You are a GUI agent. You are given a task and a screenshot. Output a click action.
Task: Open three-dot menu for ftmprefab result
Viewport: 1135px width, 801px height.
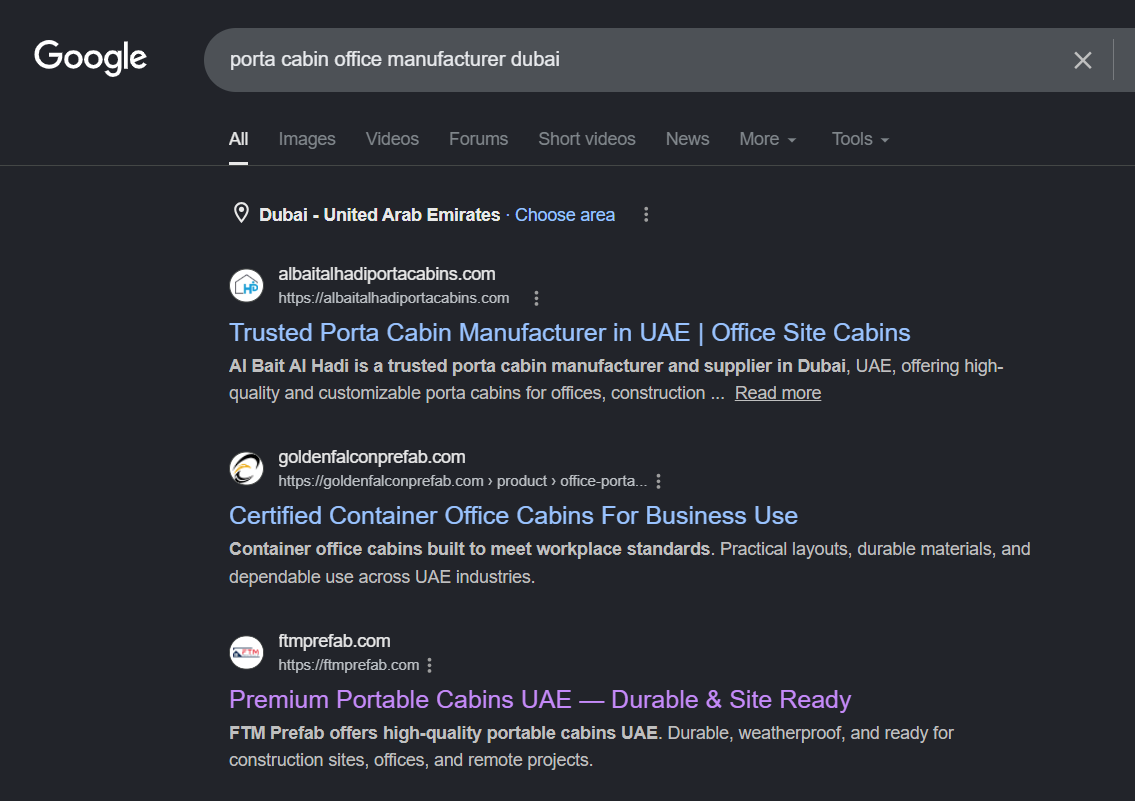click(x=429, y=665)
